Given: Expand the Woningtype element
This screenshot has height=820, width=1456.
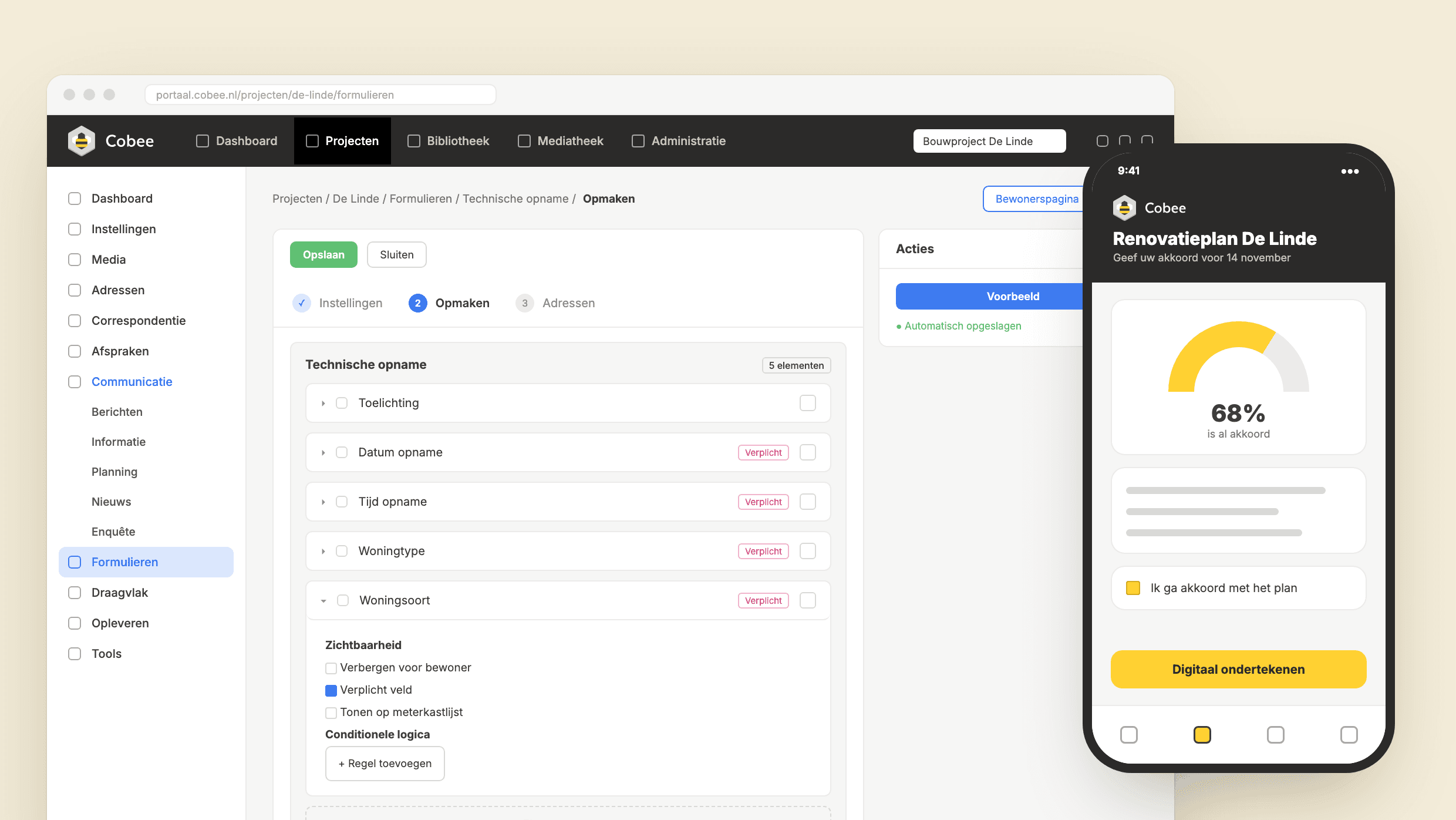Looking at the screenshot, I should 323,552.
